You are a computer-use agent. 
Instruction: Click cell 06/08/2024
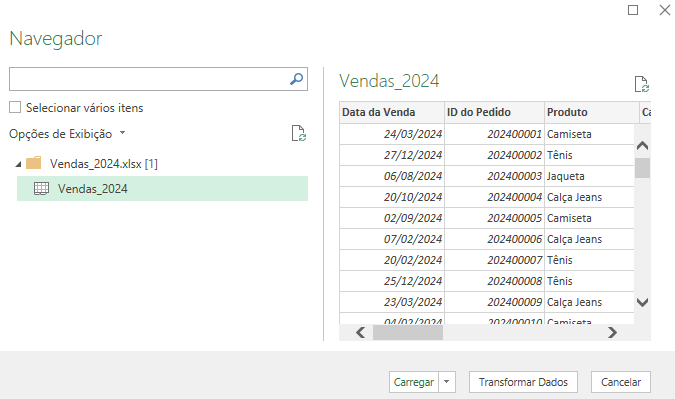pyautogui.click(x=392, y=176)
